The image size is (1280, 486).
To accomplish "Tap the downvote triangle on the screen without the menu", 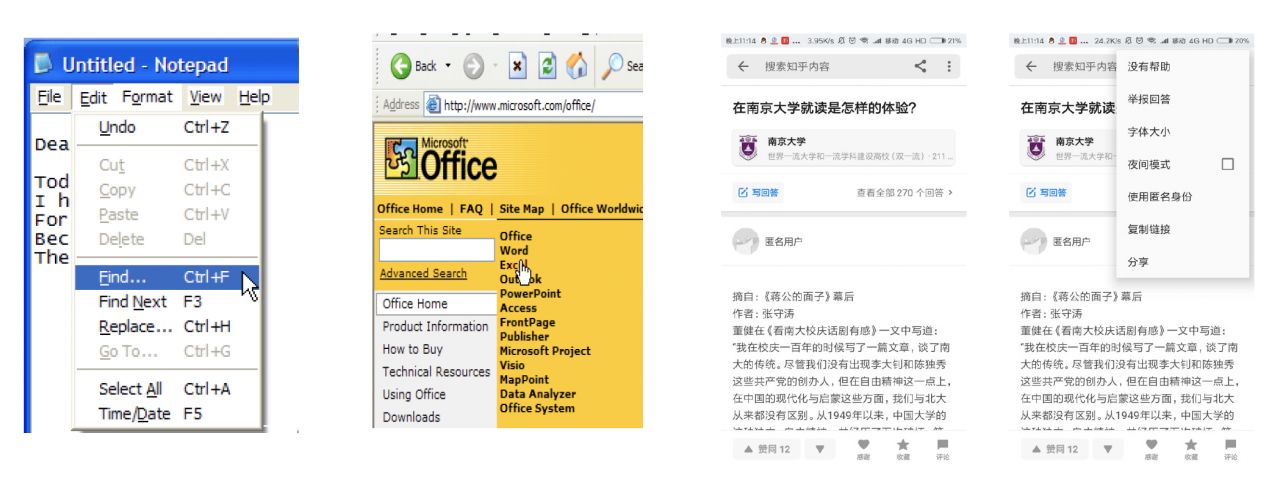I will (x=819, y=449).
